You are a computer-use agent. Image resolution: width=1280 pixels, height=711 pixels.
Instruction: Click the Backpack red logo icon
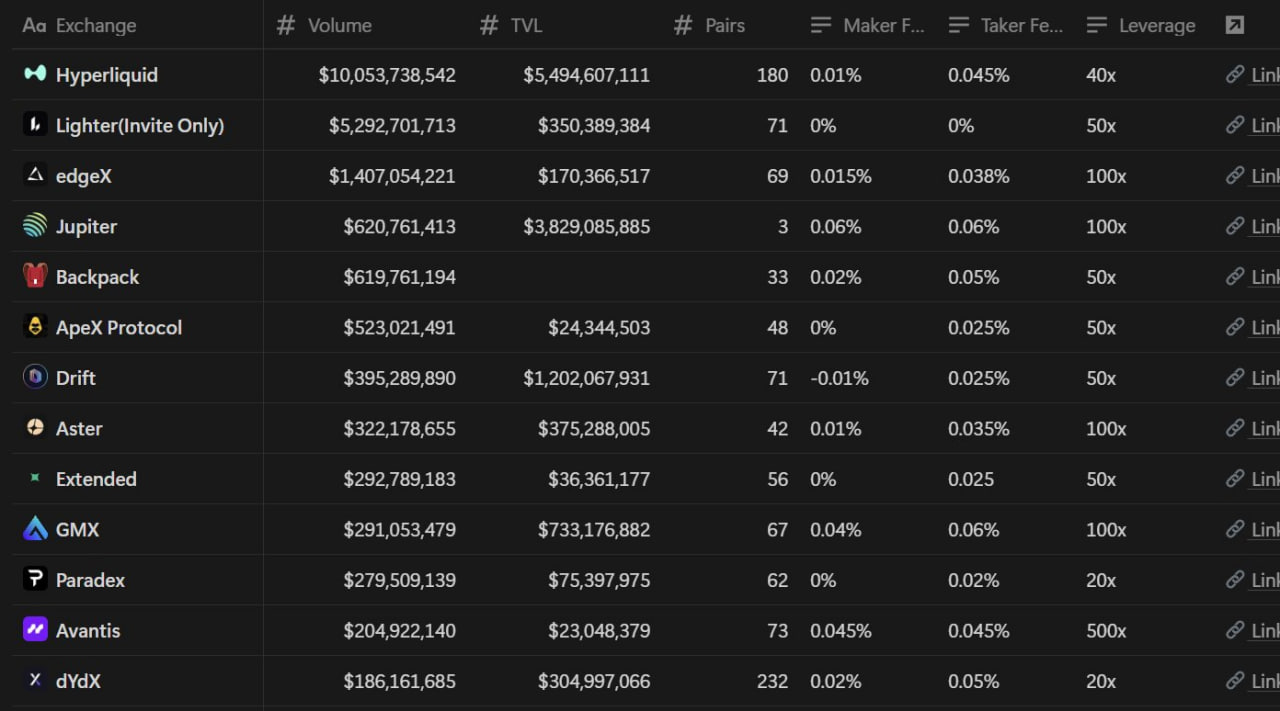35,277
